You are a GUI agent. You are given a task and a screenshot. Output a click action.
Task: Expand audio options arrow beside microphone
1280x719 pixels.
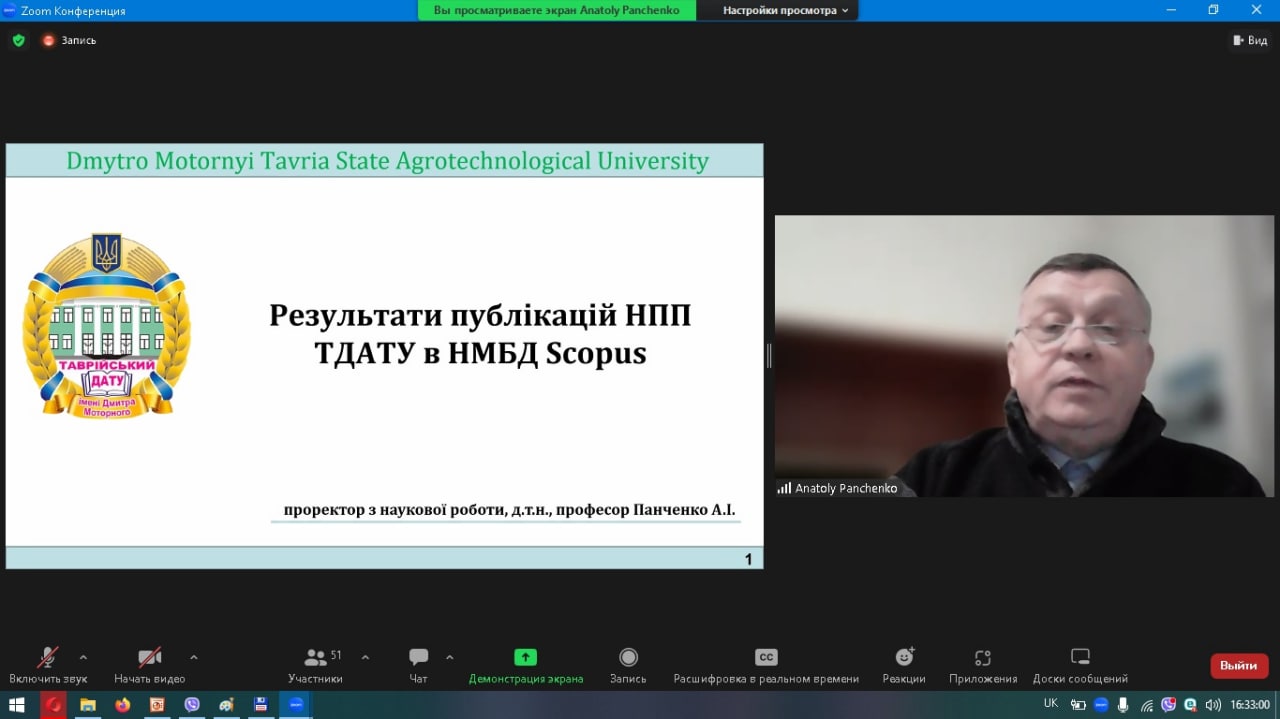83,657
